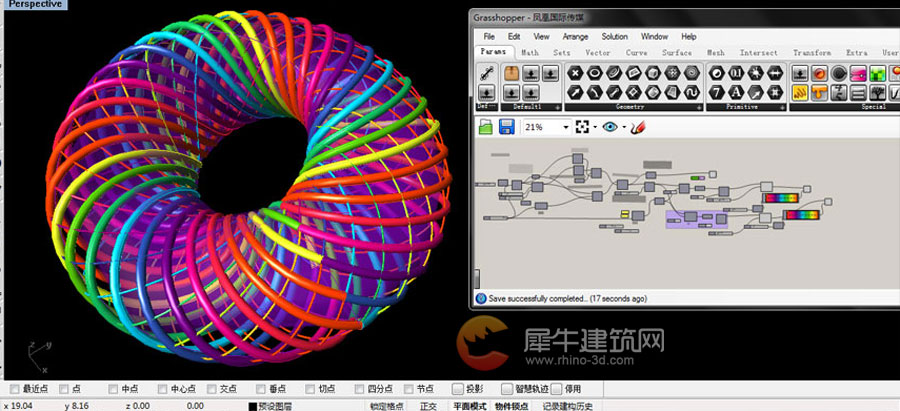The image size is (900, 411).
Task: Toggle the preview eye icon in canvas toolbar
Action: [610, 127]
